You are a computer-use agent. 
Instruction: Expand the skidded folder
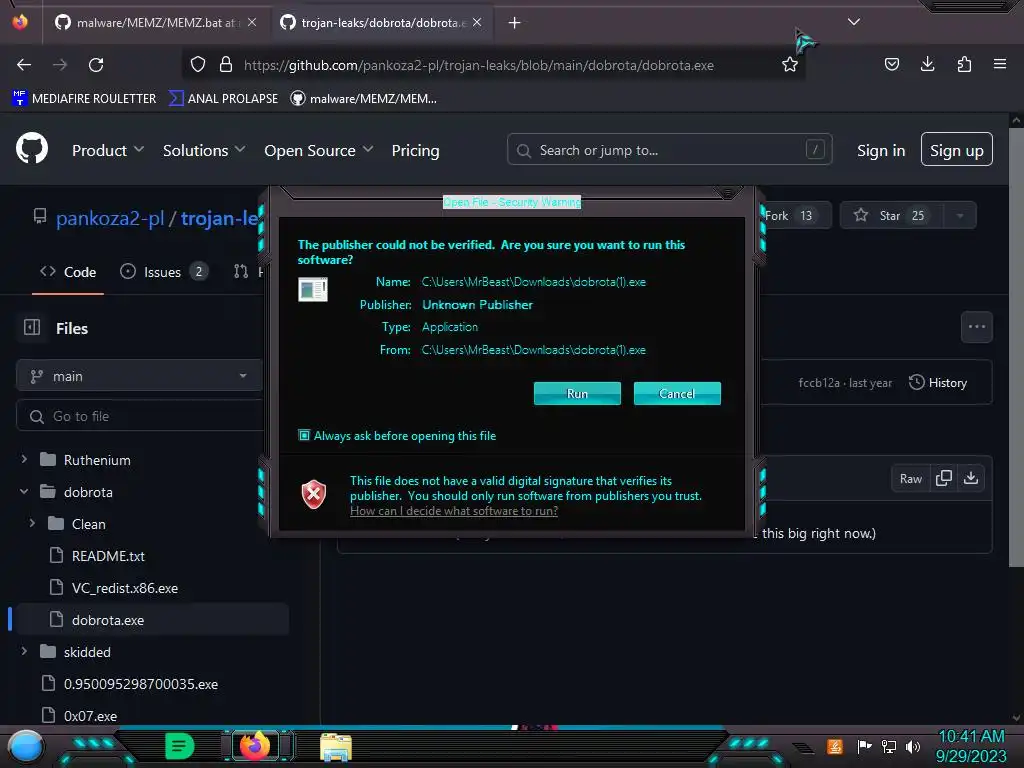[24, 651]
